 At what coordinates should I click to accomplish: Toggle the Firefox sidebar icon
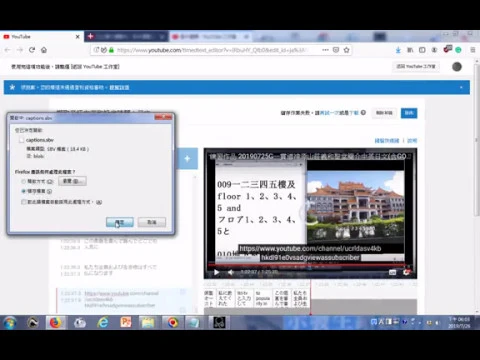pyautogui.click(x=422, y=50)
